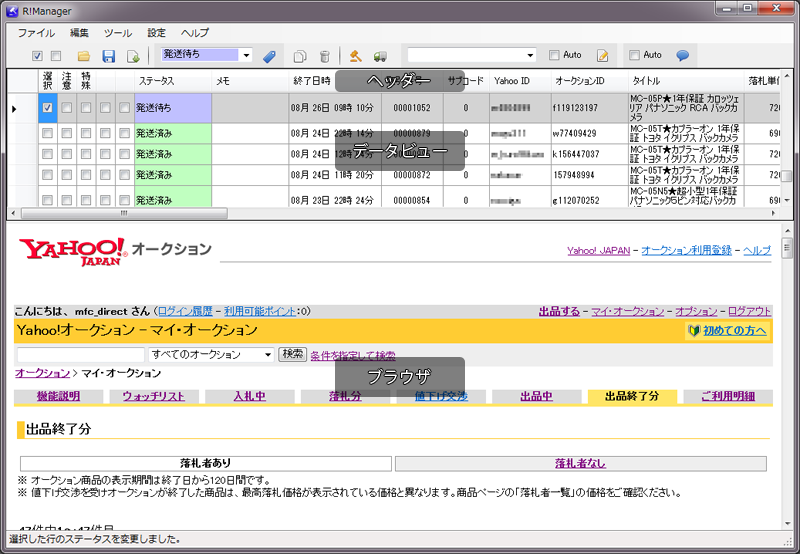The width and height of the screenshot is (800, 554).
Task: Uncheck 選択 checkbox for row f119123197
Action: point(47,108)
